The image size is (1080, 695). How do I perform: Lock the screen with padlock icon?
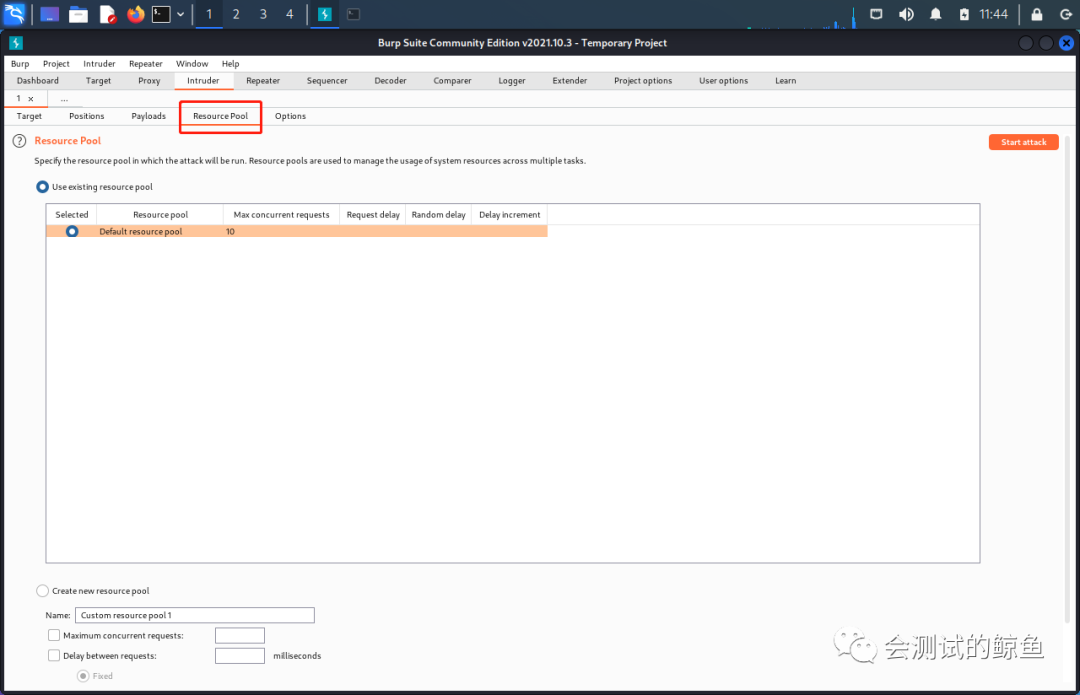coord(1037,14)
